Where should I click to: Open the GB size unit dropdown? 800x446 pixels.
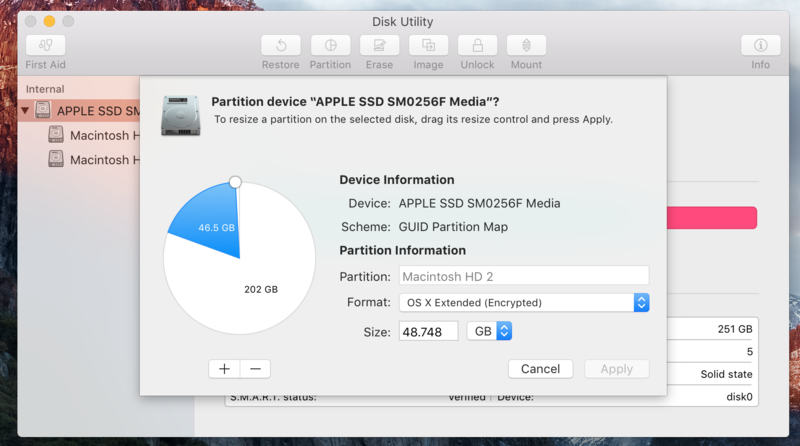click(x=489, y=331)
